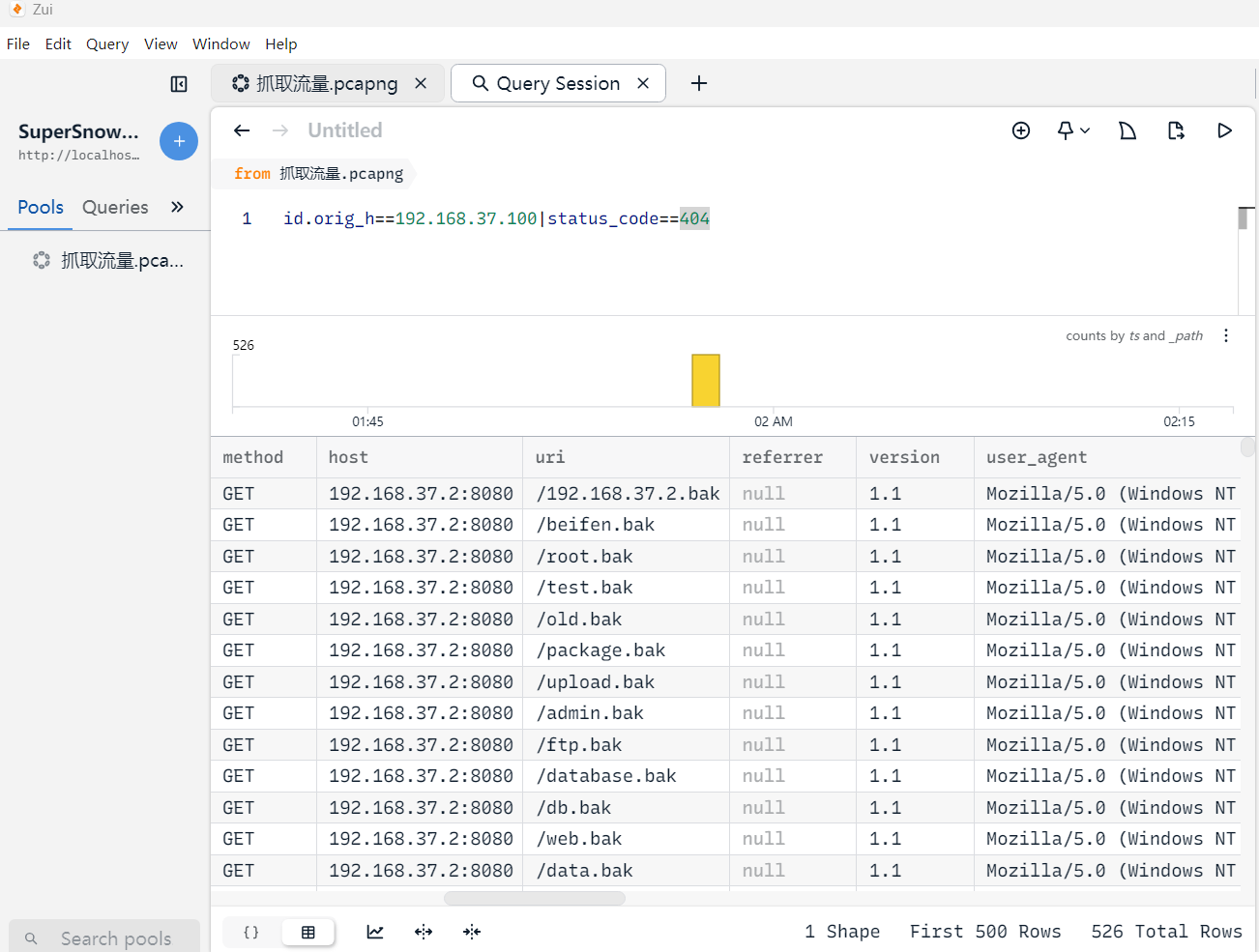The width and height of the screenshot is (1259, 952).
Task: Create new query with circled plus icon
Action: click(x=1021, y=130)
